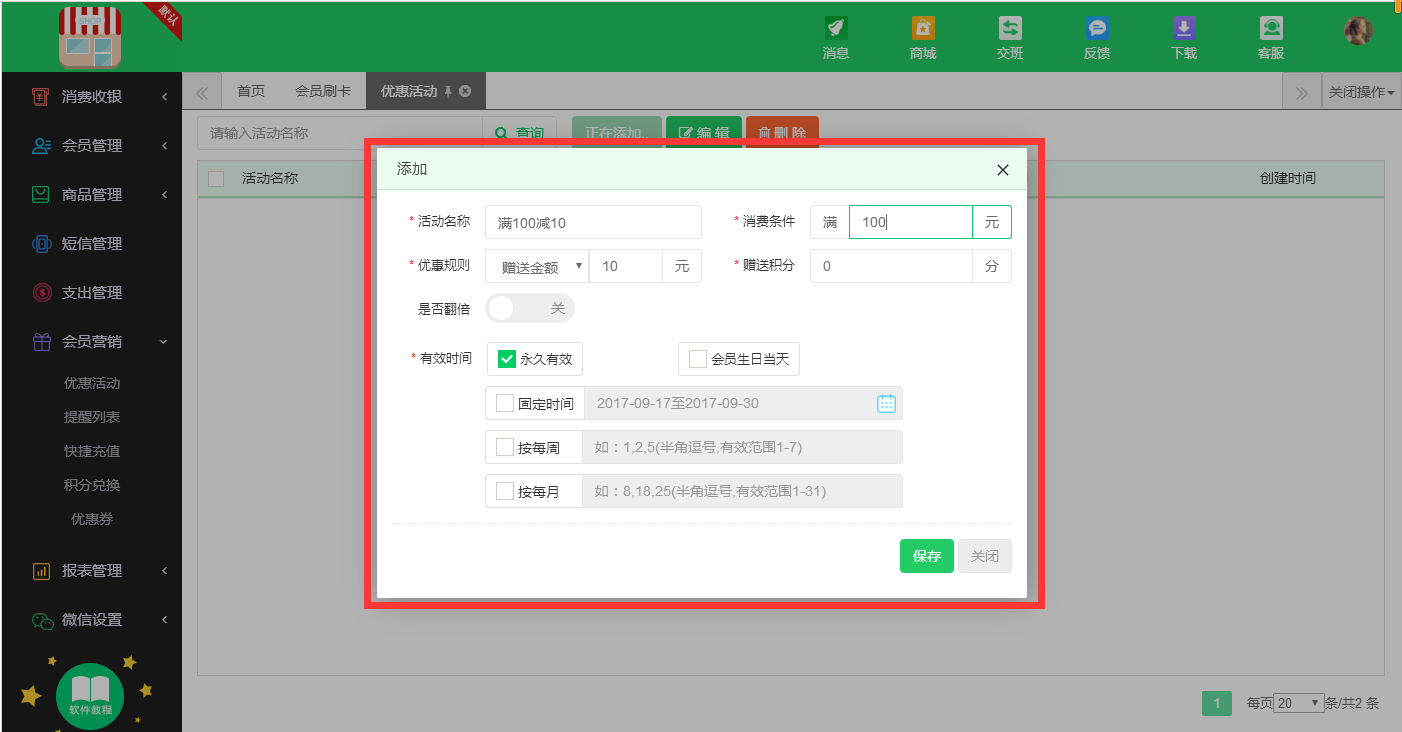Open the calendar date picker icon
The image size is (1402, 732).
[x=886, y=403]
